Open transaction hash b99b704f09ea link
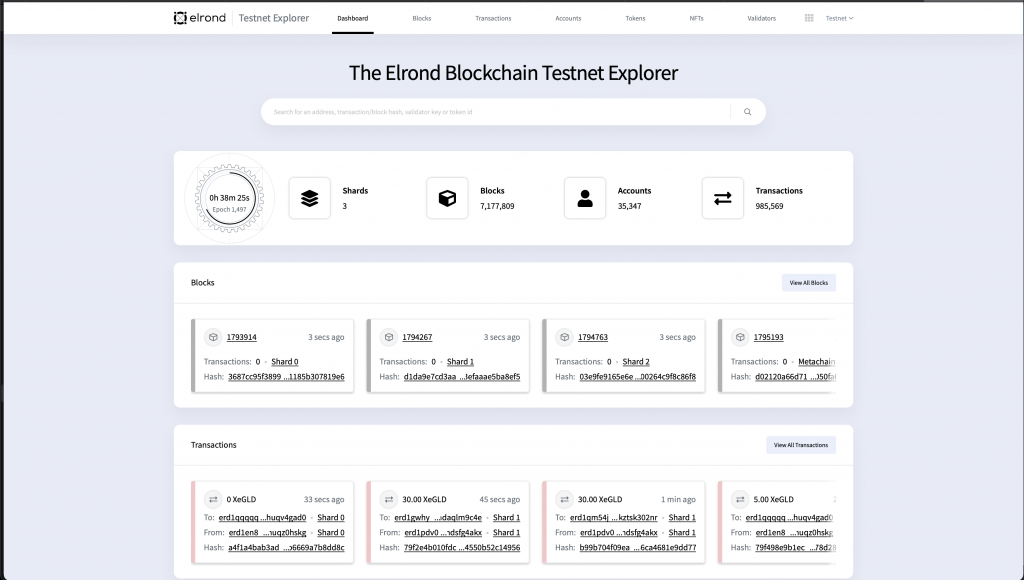This screenshot has height=580, width=1024. tap(637, 547)
